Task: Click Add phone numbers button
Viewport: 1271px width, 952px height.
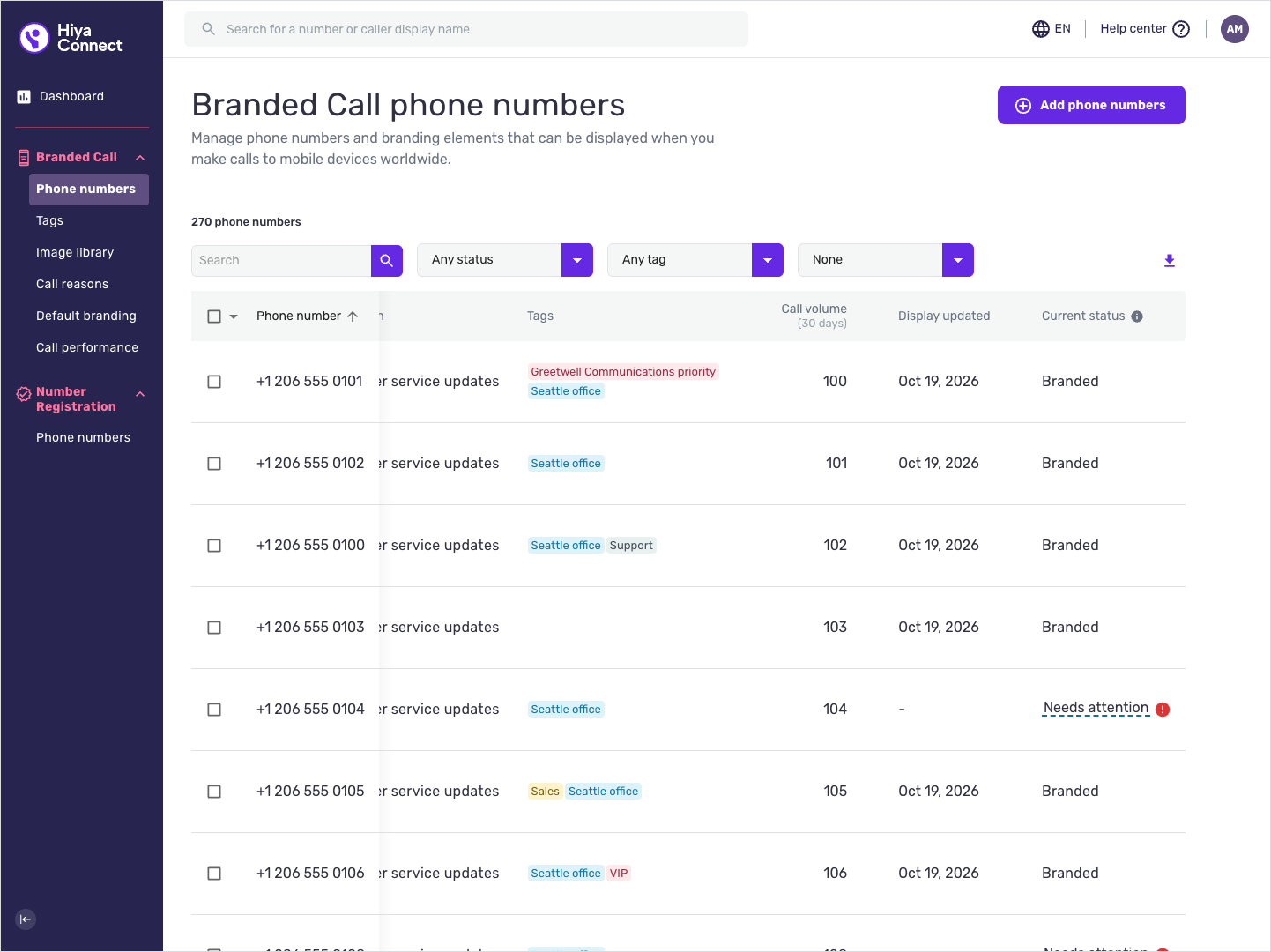Action: click(1091, 105)
